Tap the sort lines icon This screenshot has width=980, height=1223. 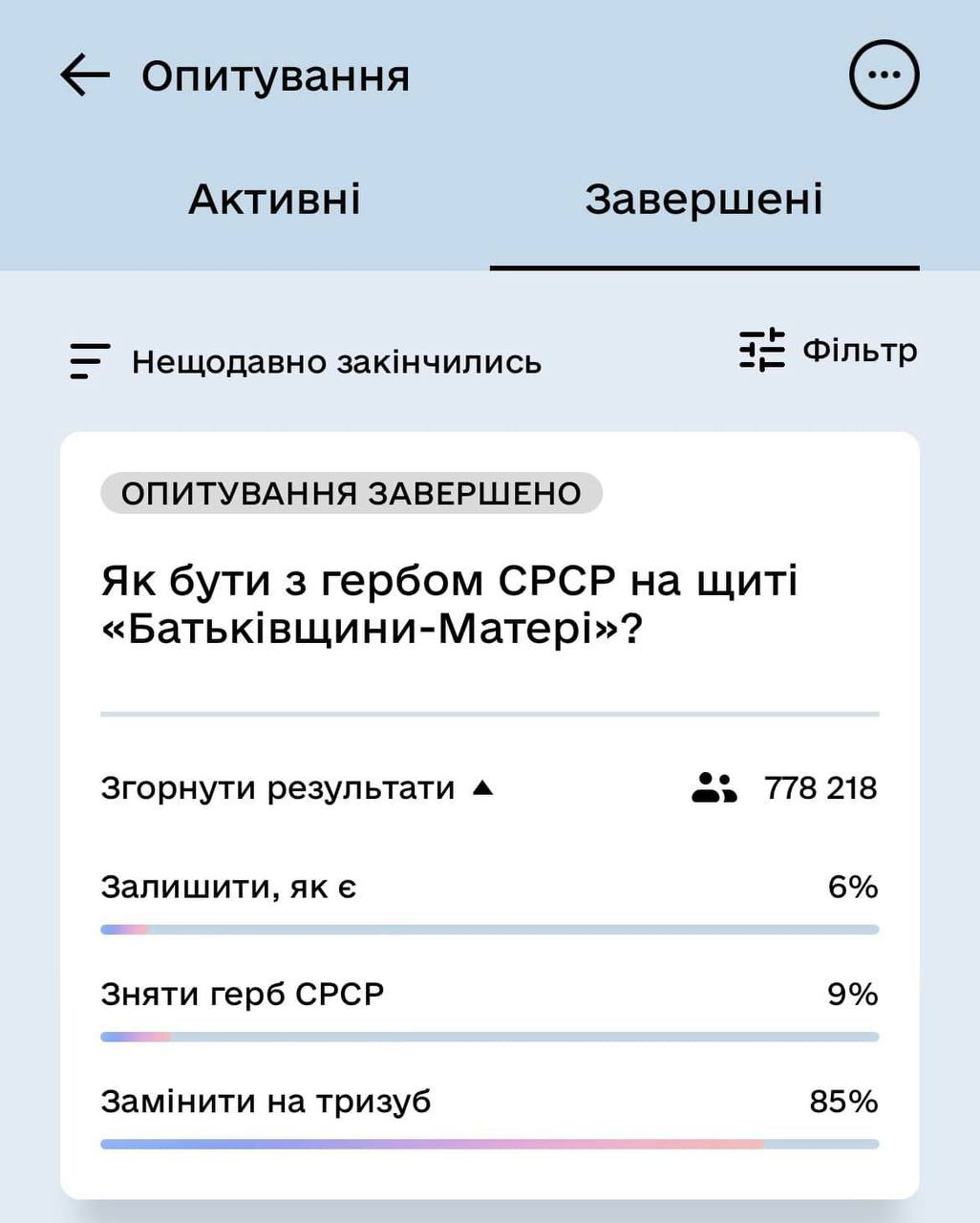pos(90,362)
